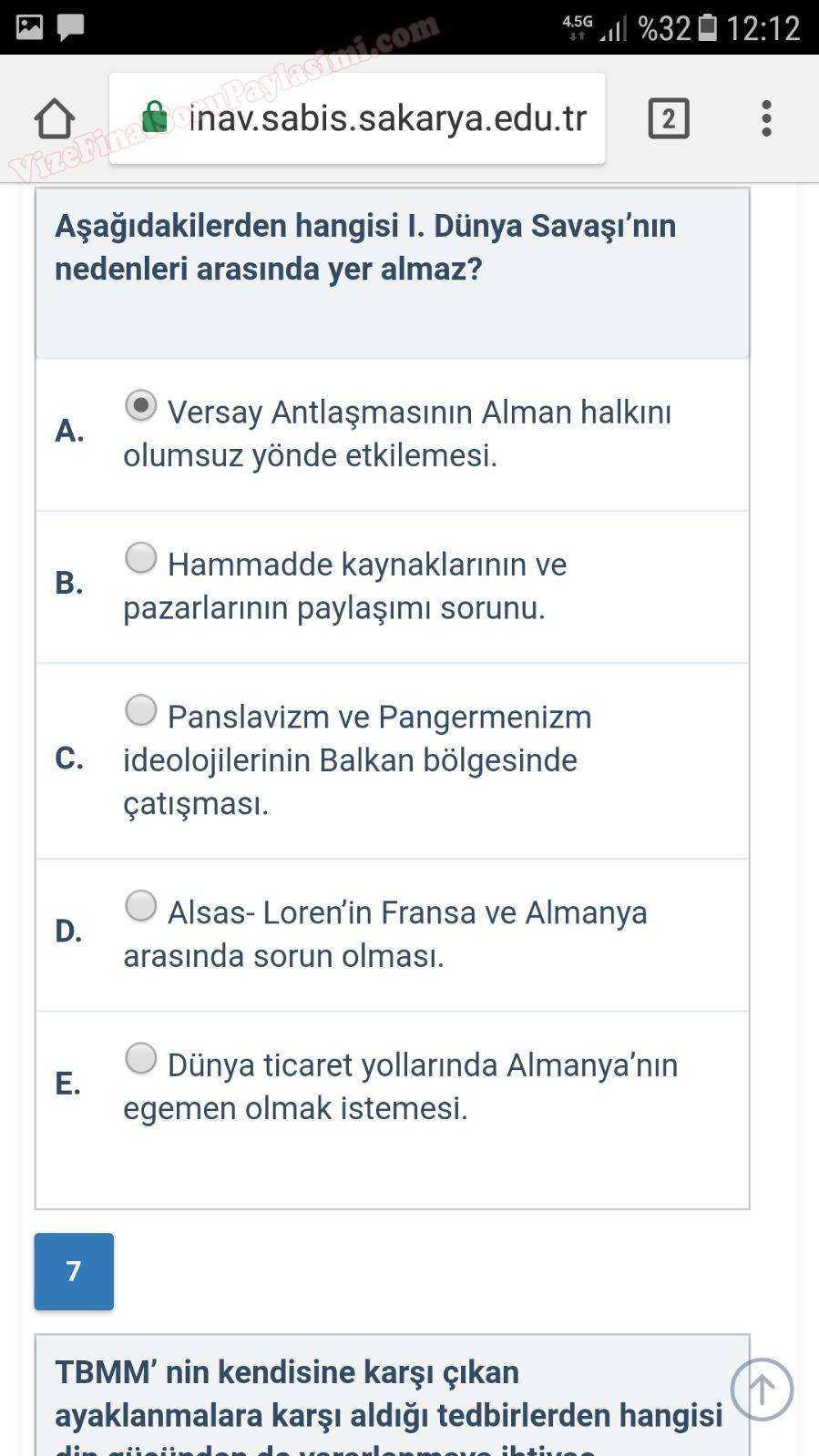Tap the gallery notification icon in status bar
This screenshot has width=819, height=1456.
29,27
